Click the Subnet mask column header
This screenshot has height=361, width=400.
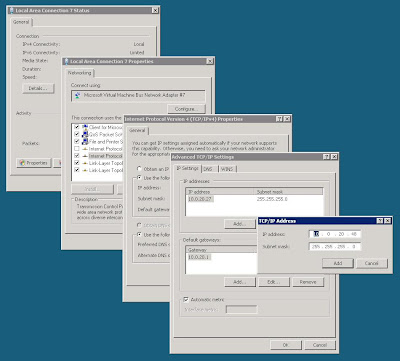coord(288,192)
